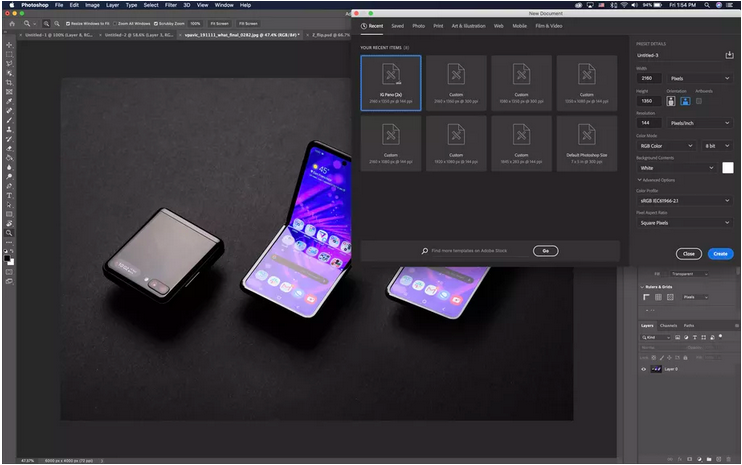Enable the Artboards checkbox

[x=699, y=101]
